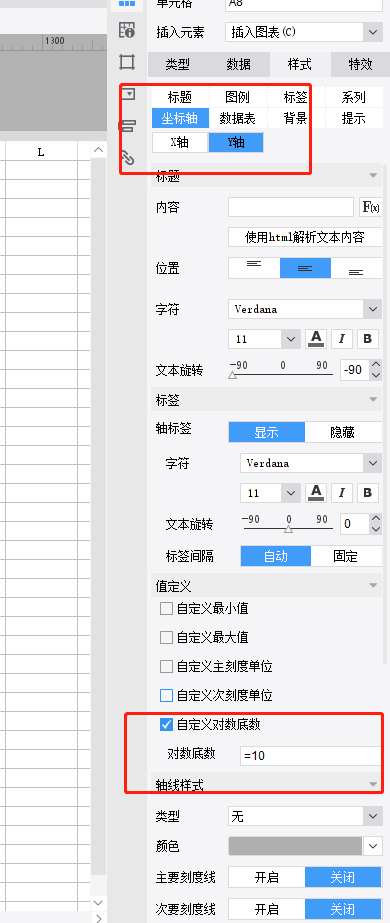Screen dimensions: 390x923
Task: Enable 自定义次刻度单位 checkbox
Action: 166,695
